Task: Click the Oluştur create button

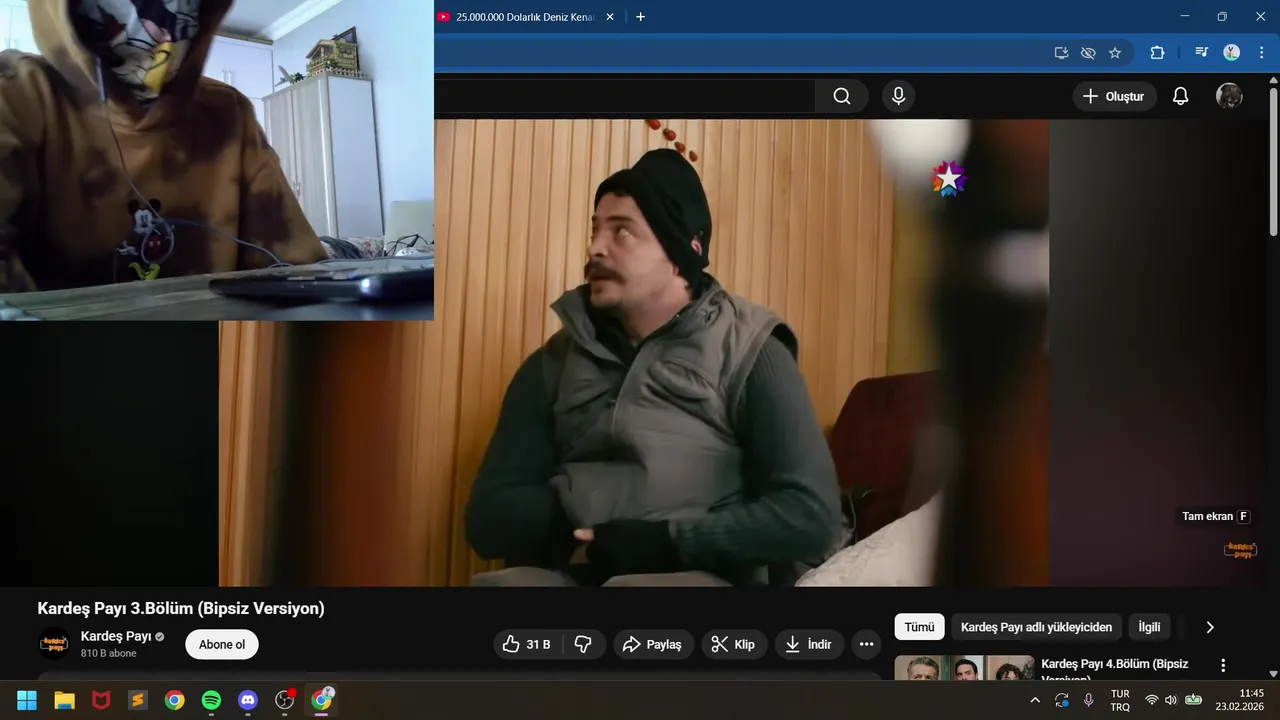Action: (1115, 96)
